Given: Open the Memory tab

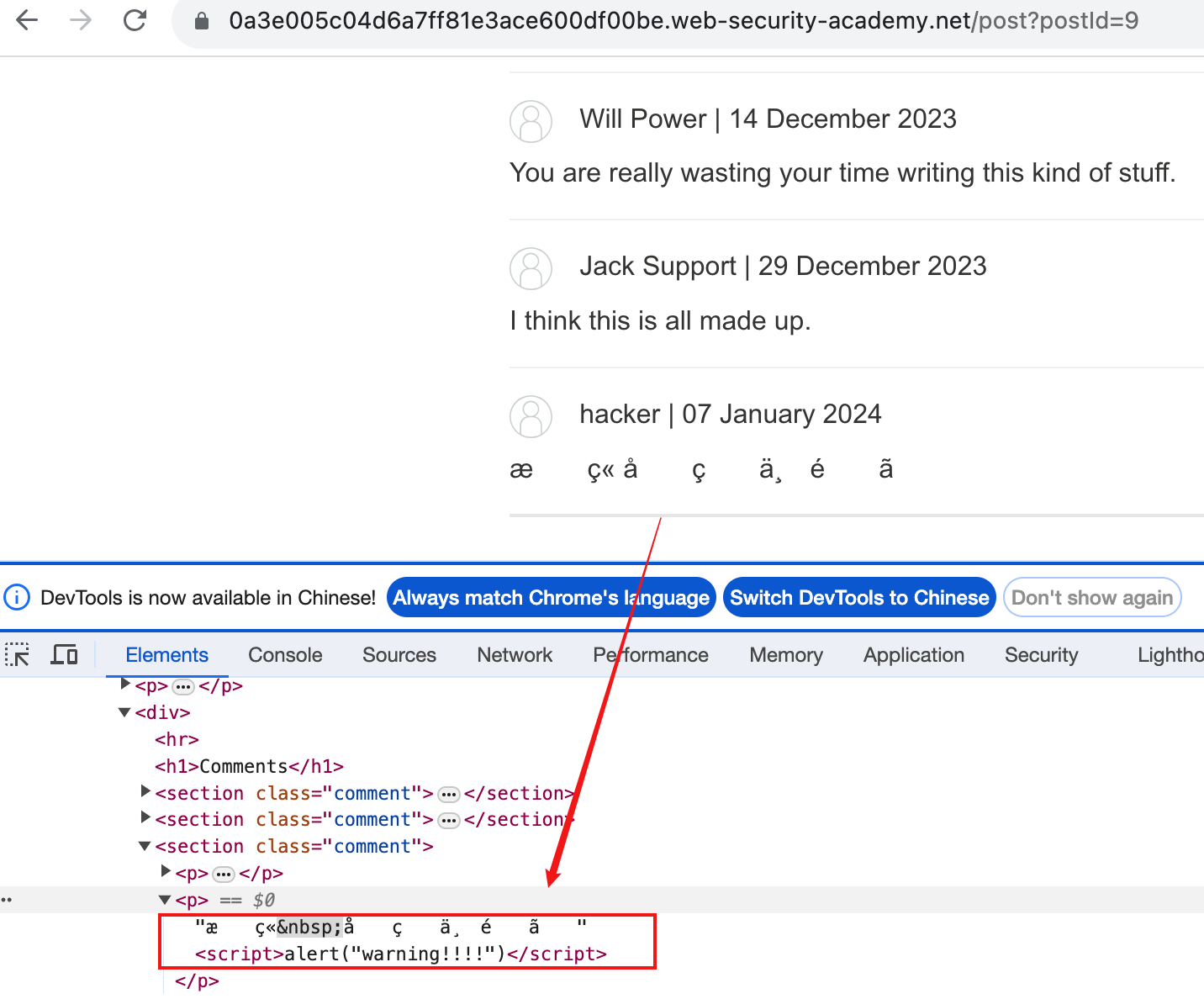Looking at the screenshot, I should 786,655.
